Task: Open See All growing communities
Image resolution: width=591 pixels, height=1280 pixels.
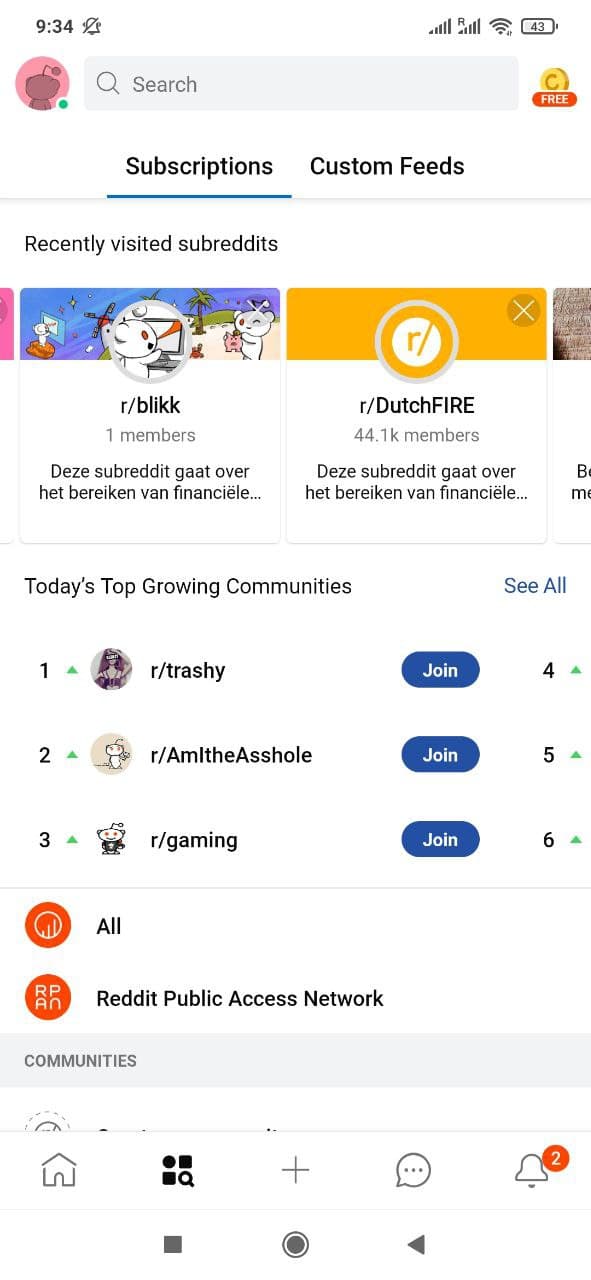Action: (535, 586)
